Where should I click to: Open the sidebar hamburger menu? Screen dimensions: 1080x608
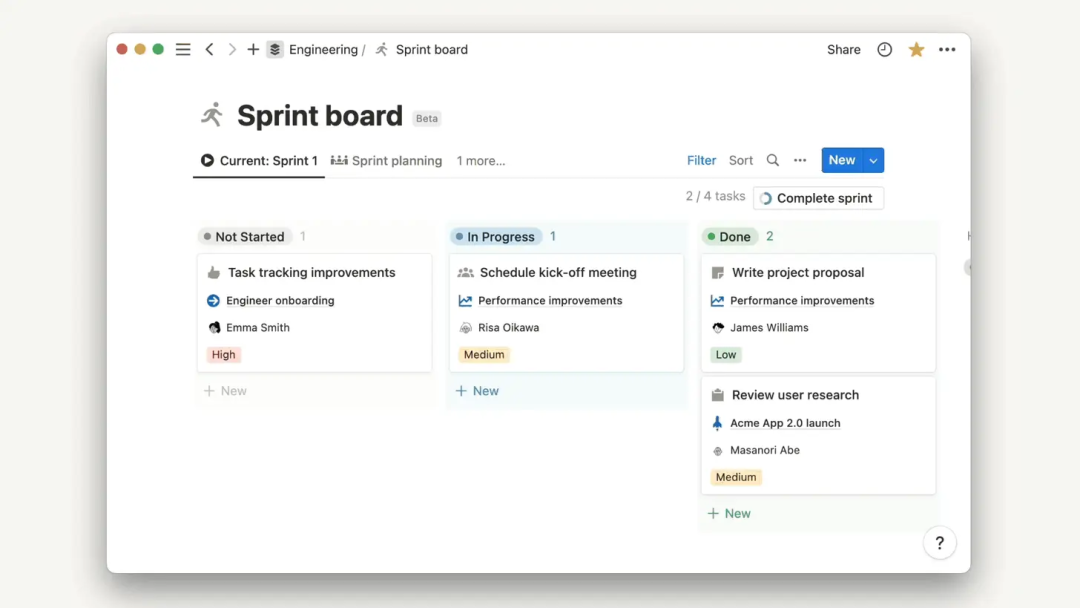click(183, 49)
